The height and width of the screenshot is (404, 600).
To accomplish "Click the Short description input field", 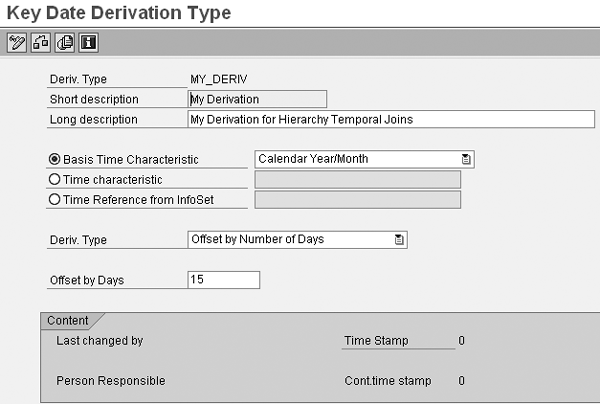I will [258, 99].
